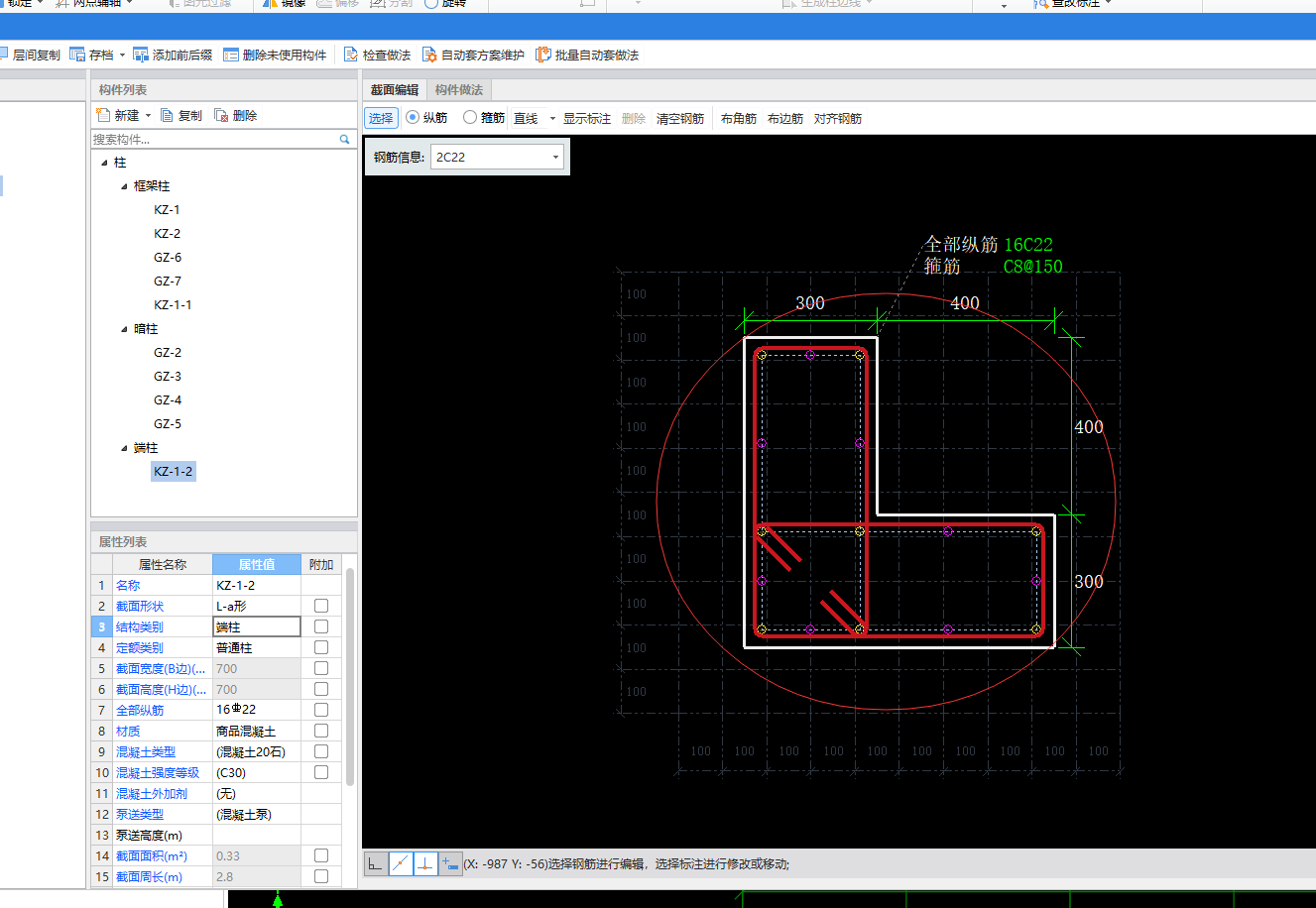This screenshot has width=1316, height=908.
Task: Tick the 附加 checkbox for 截面面积
Action: click(x=321, y=855)
